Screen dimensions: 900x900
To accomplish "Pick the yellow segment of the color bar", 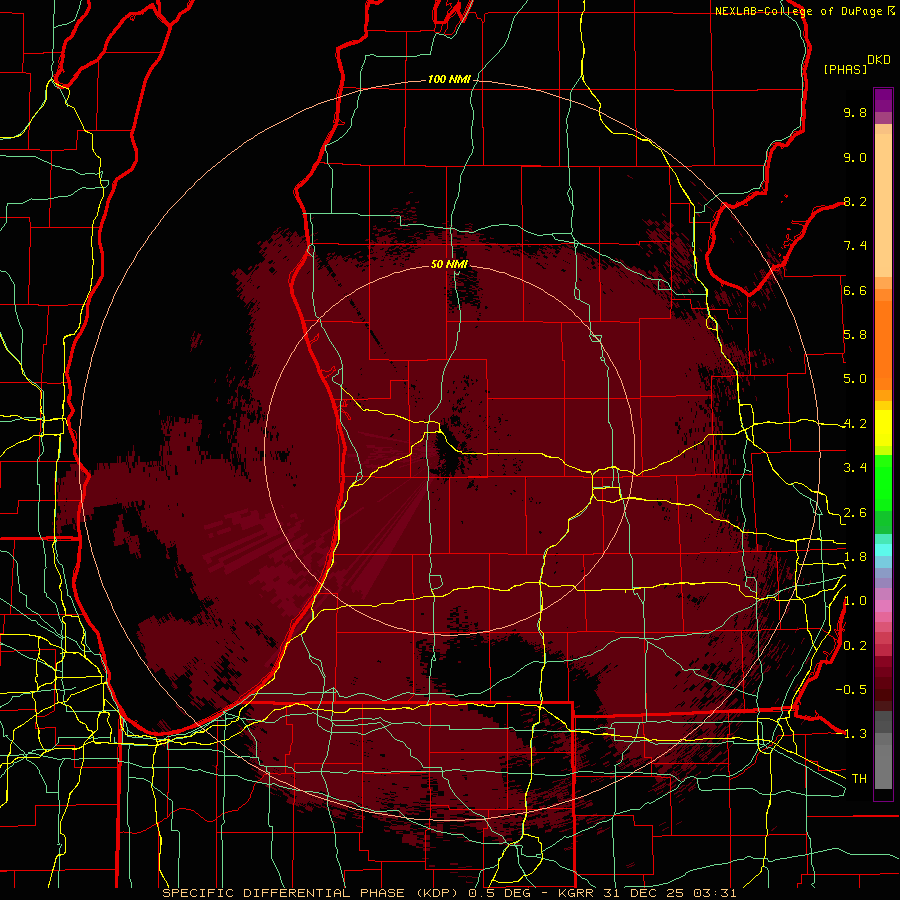I will (x=883, y=428).
